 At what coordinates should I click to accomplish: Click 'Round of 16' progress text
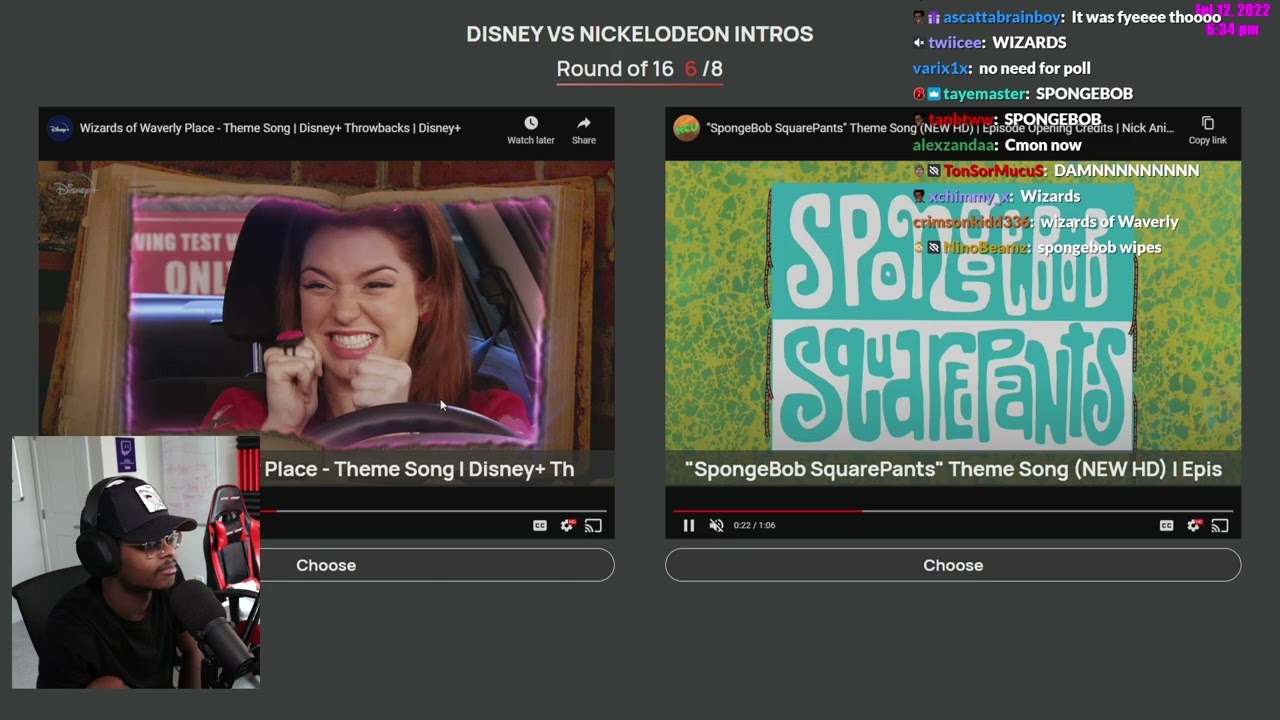click(x=615, y=69)
